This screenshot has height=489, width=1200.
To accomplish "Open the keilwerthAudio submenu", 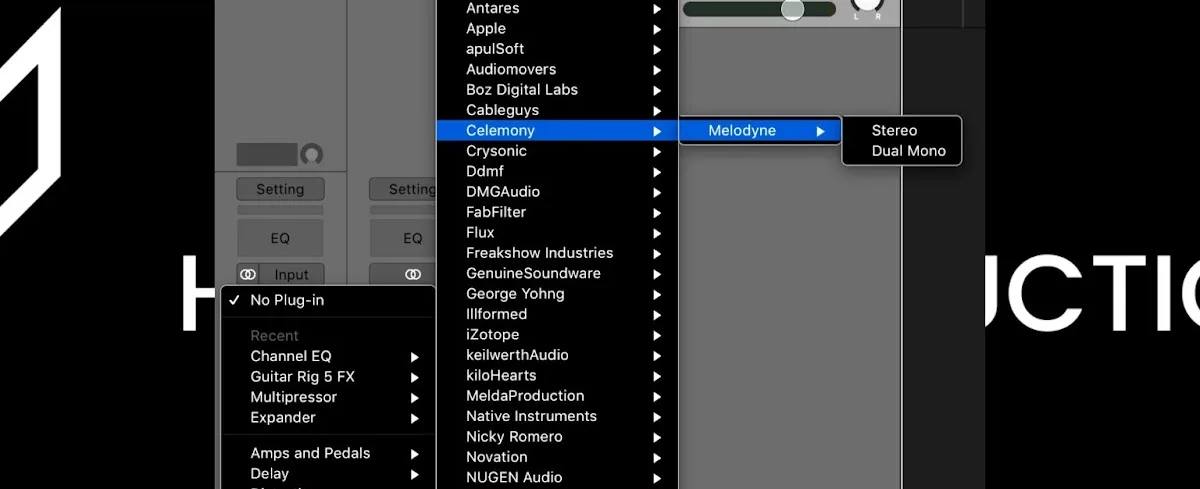I will click(x=557, y=355).
